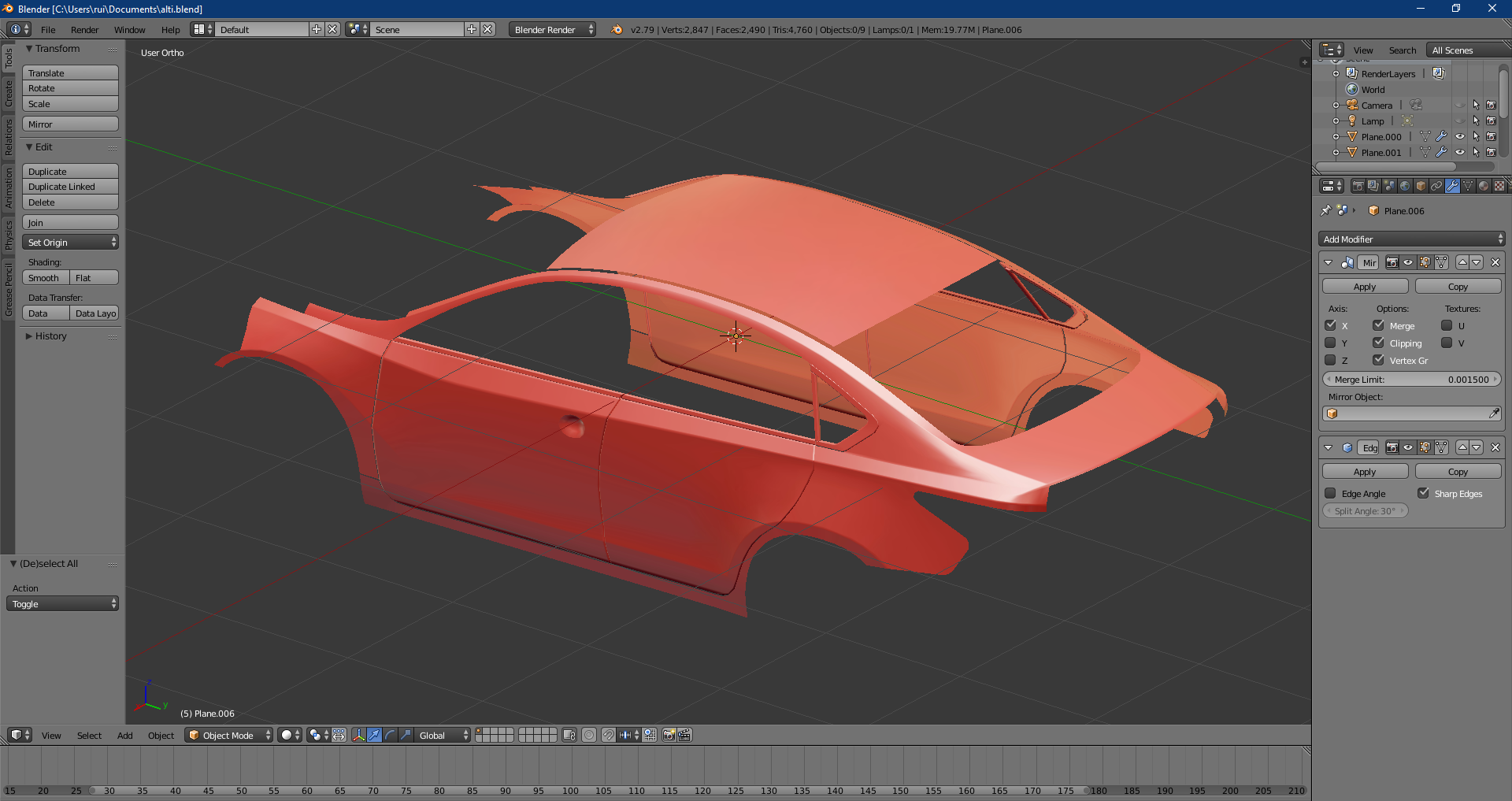
Task: Switch to the Physics sidebar tab
Action: [9, 235]
